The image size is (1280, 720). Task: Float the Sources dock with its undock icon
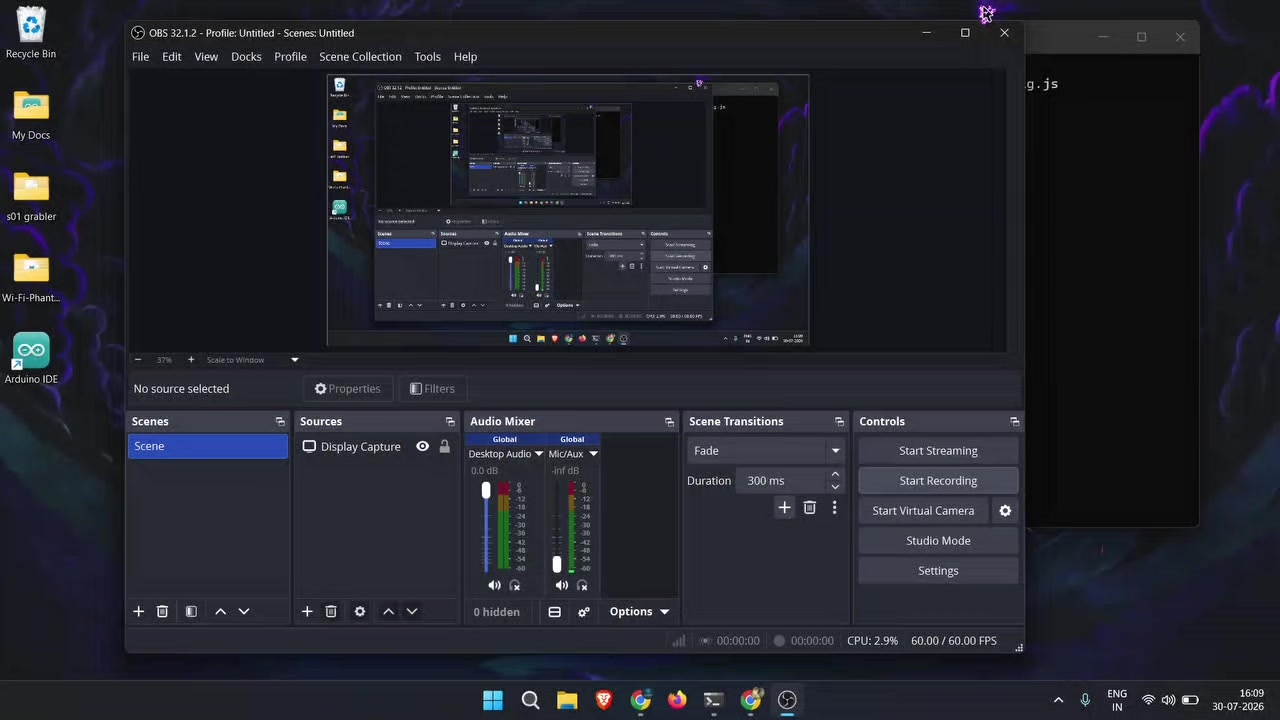point(450,422)
